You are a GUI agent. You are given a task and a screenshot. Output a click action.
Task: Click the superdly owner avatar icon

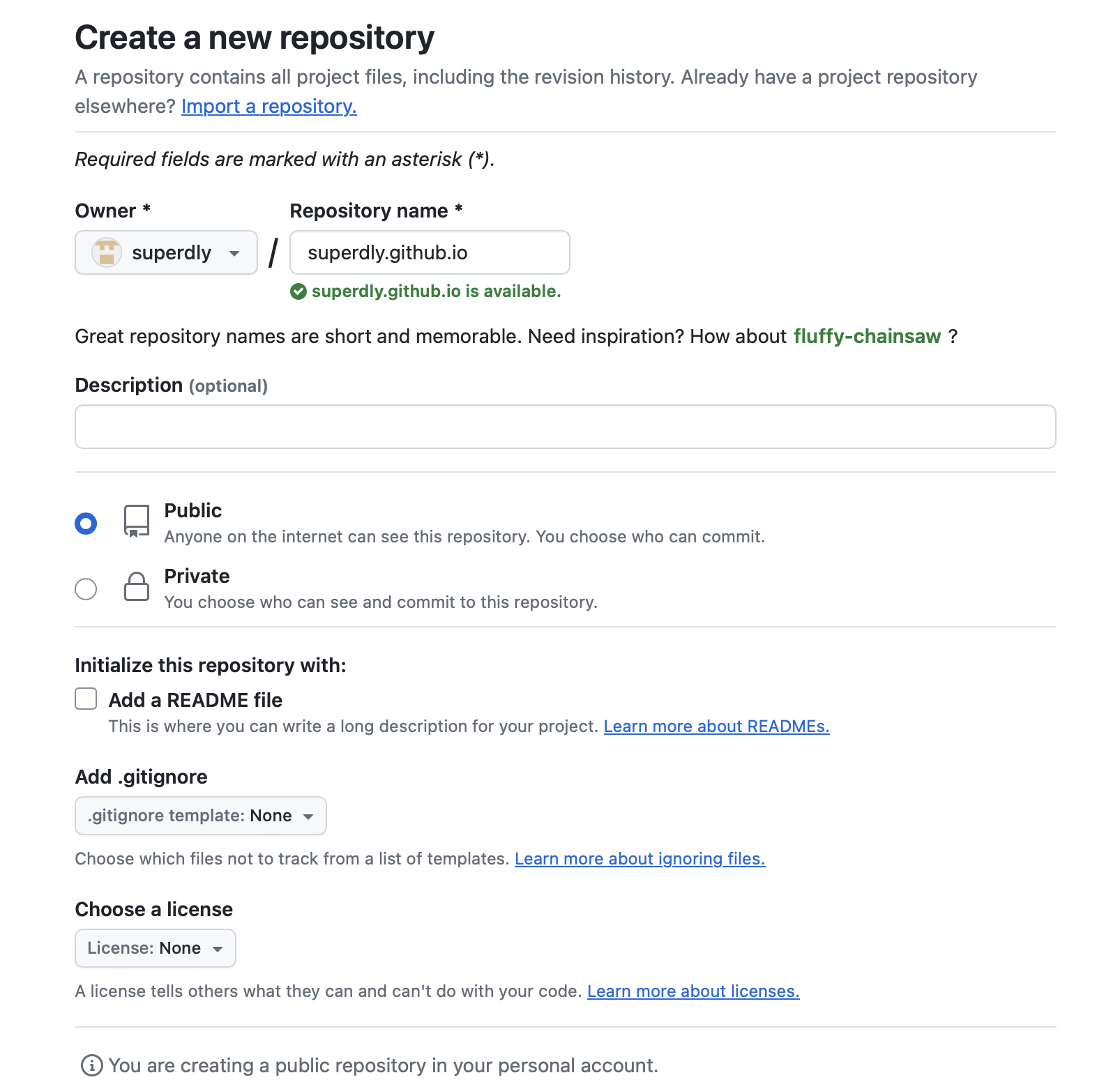(106, 252)
